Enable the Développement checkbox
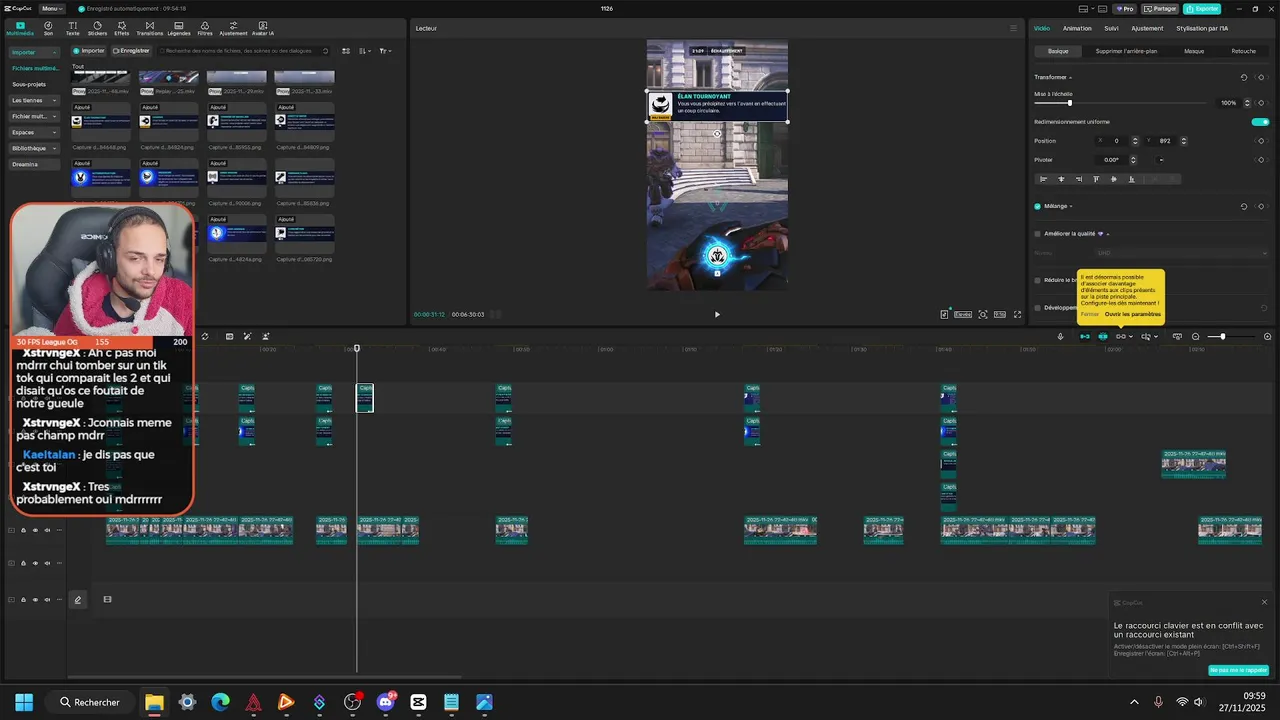Image resolution: width=1280 pixels, height=720 pixels. click(x=1037, y=308)
